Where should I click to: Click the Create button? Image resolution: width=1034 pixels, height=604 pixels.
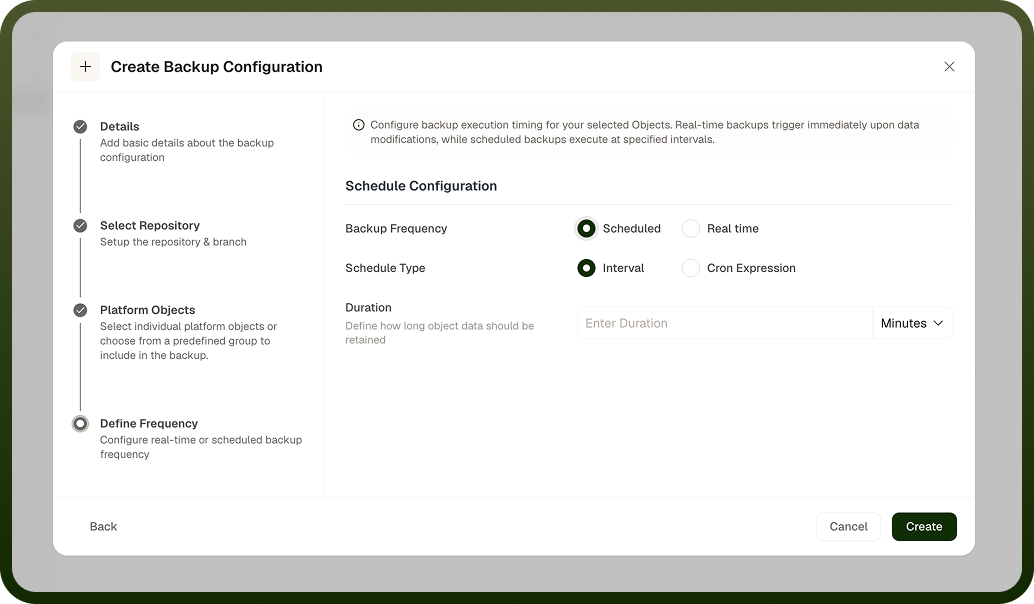click(924, 526)
